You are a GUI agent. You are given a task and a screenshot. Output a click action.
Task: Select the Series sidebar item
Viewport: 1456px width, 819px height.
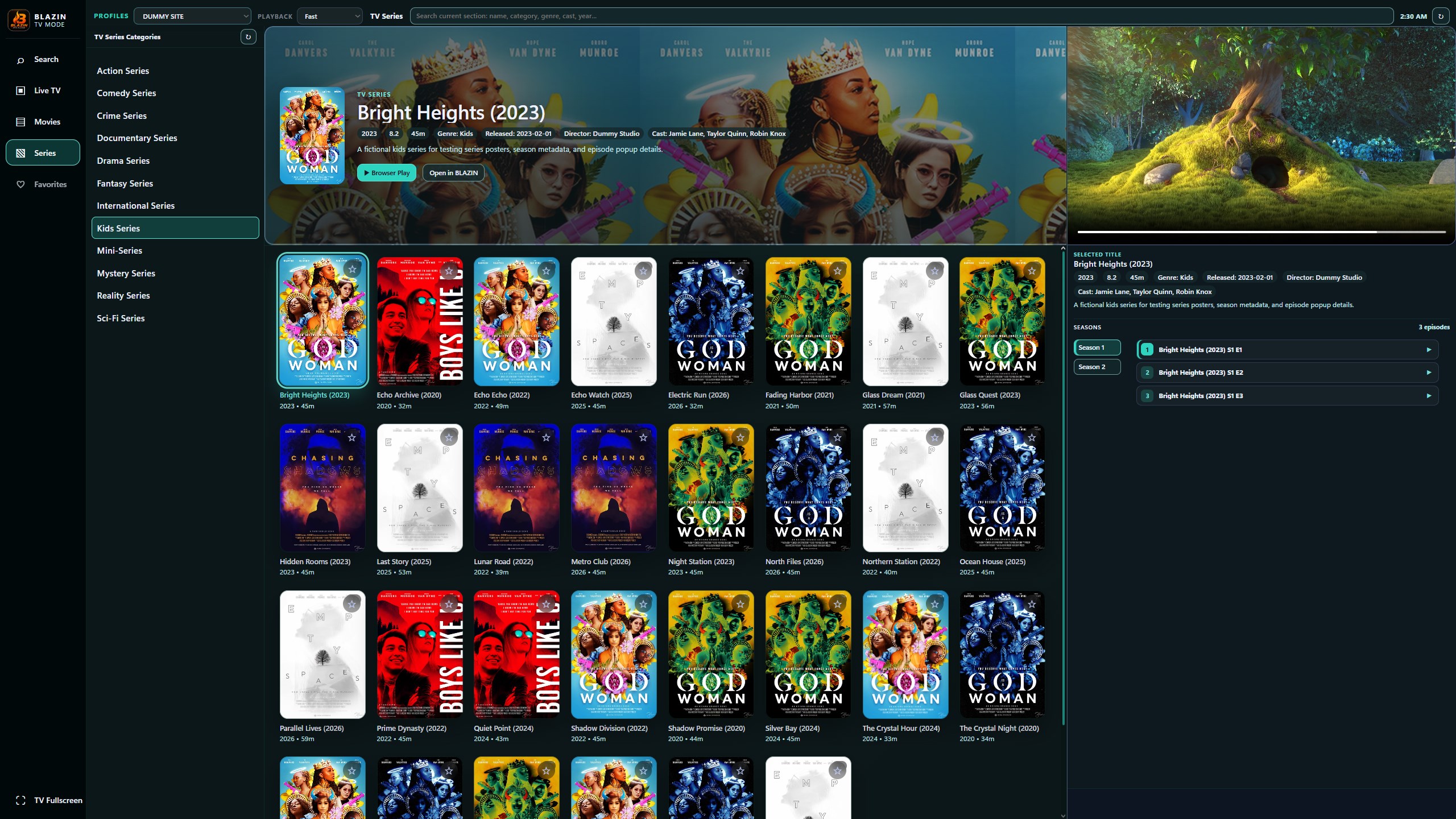(x=43, y=152)
